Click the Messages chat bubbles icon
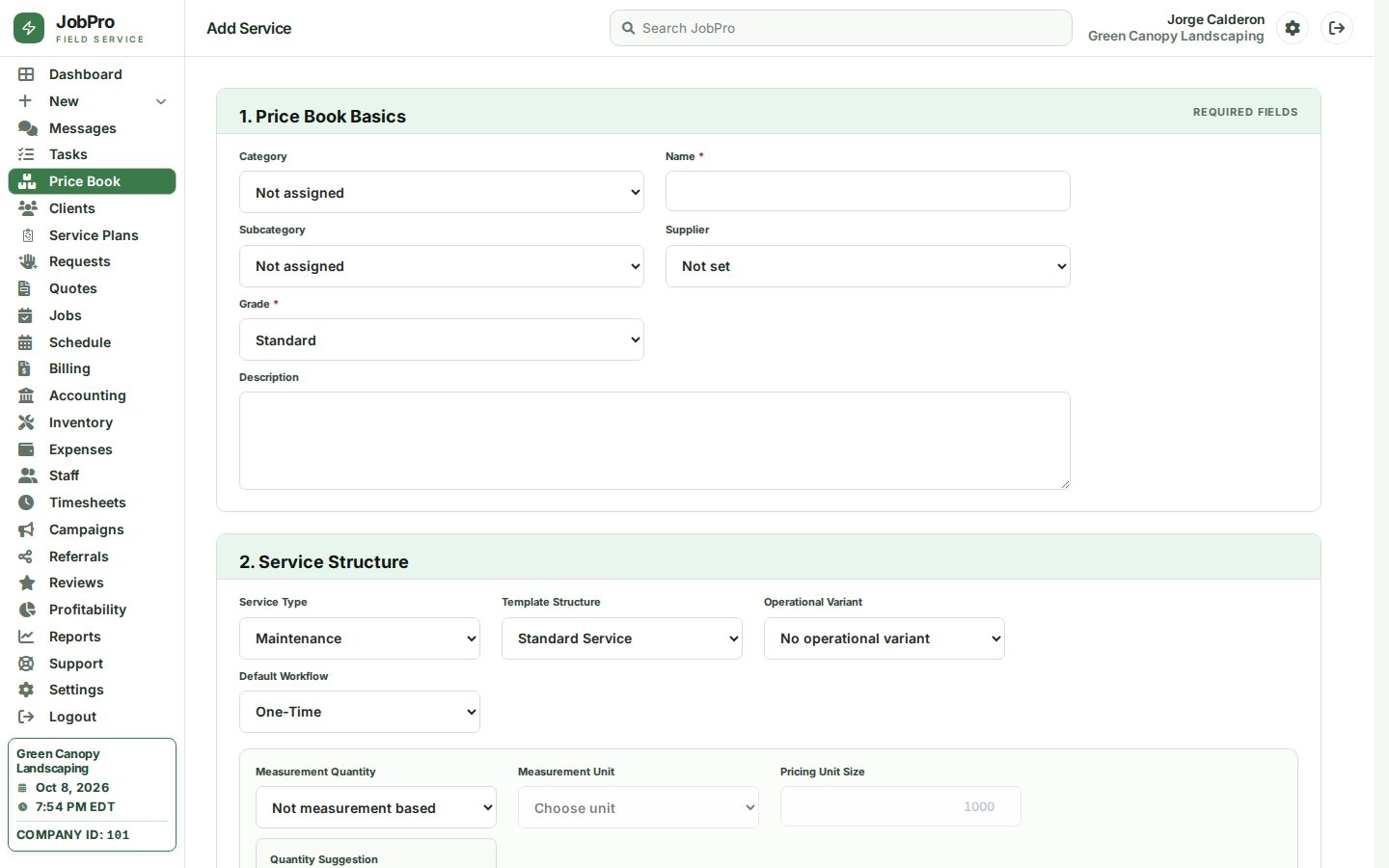This screenshot has height=868, width=1389. pos(27,128)
